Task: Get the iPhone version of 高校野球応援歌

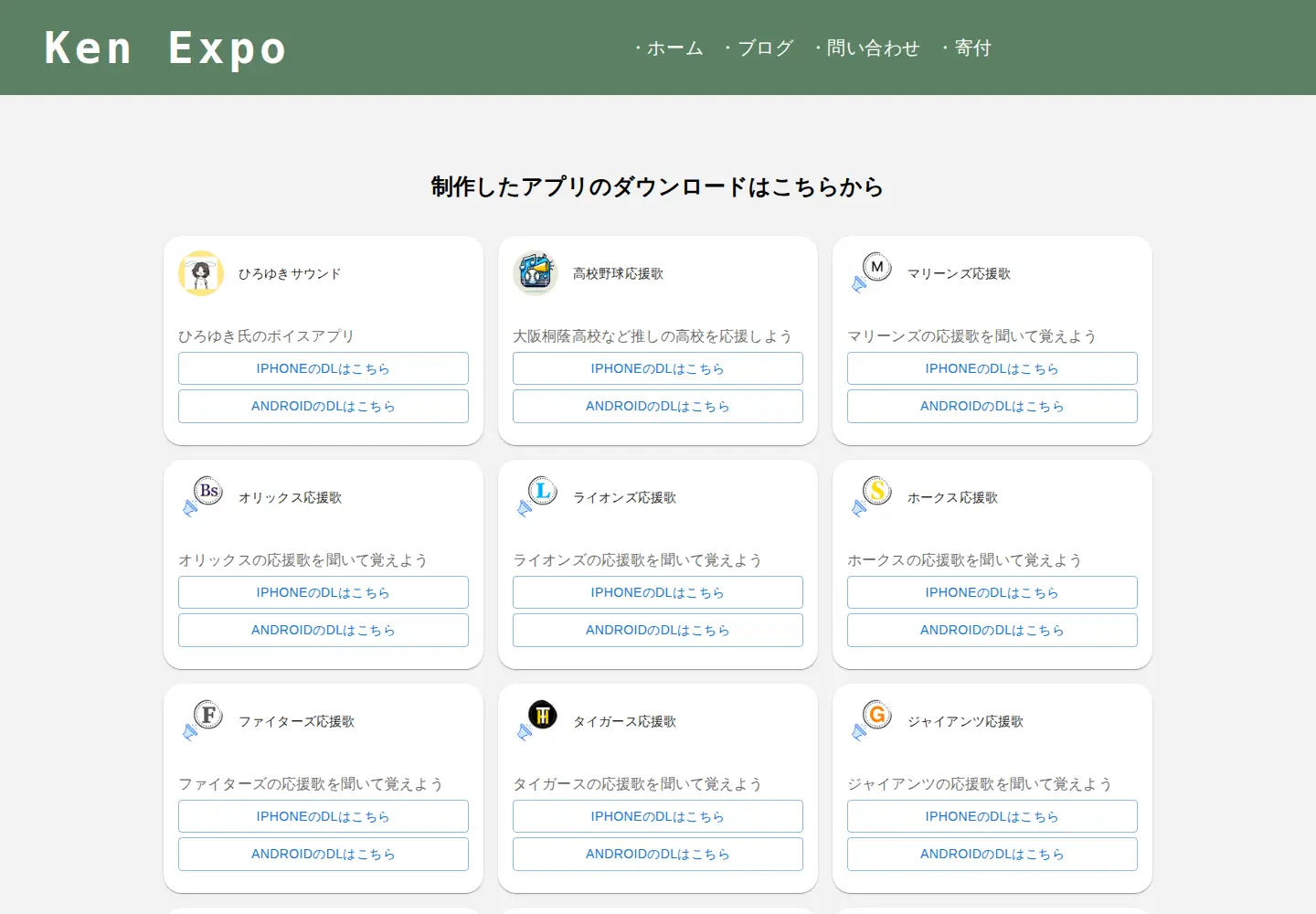Action: click(x=658, y=368)
